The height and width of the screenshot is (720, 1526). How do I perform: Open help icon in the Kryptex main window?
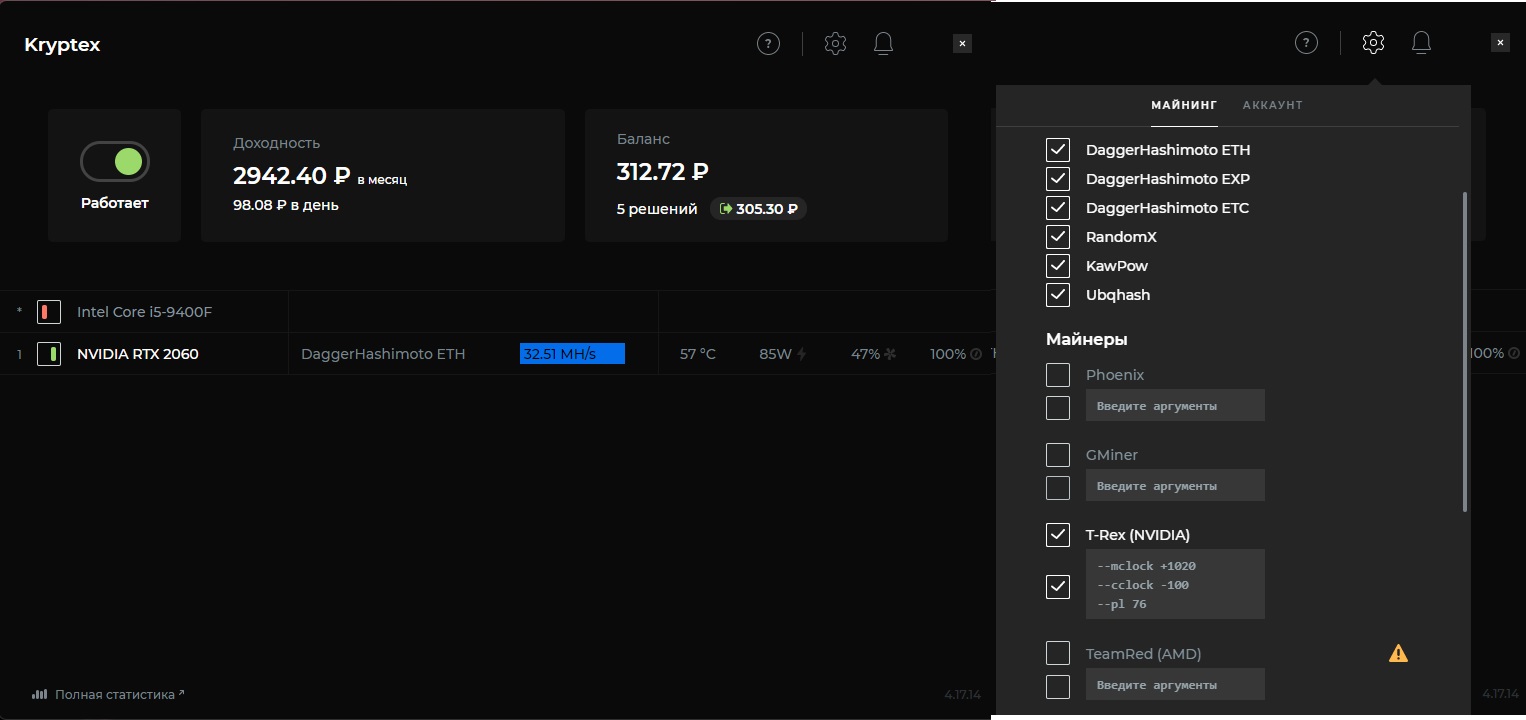[x=768, y=43]
